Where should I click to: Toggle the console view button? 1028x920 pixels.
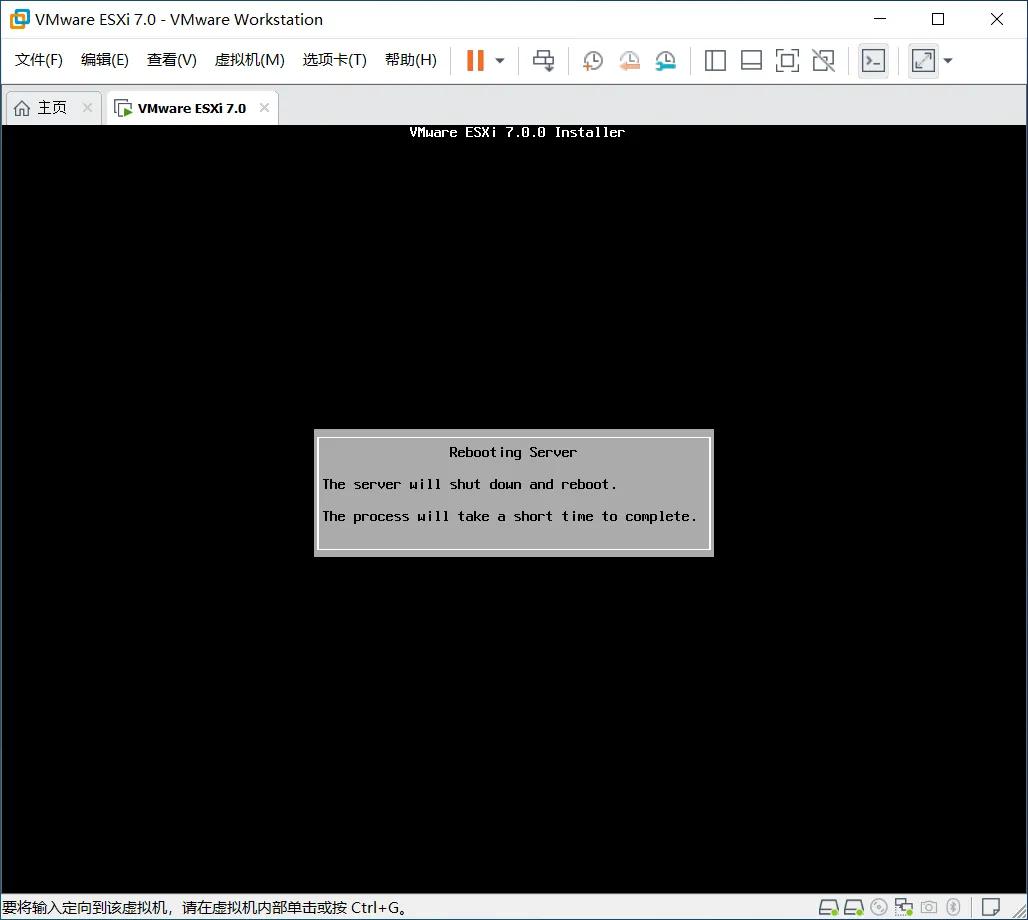point(873,60)
